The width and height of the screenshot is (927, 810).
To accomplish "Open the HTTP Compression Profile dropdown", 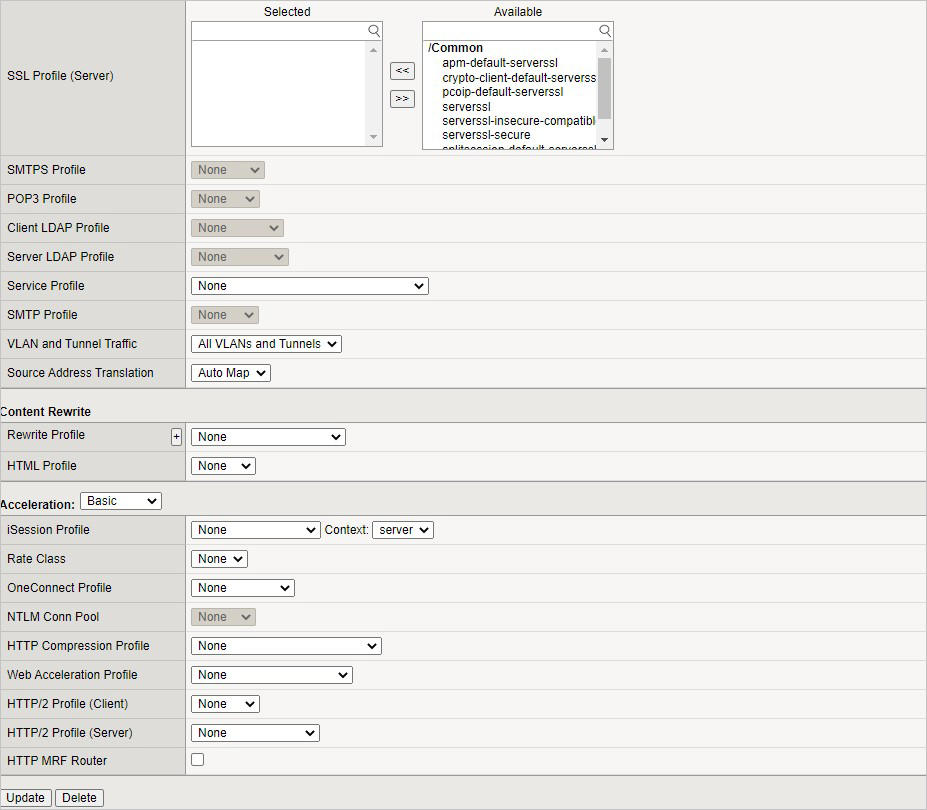I will coord(285,645).
